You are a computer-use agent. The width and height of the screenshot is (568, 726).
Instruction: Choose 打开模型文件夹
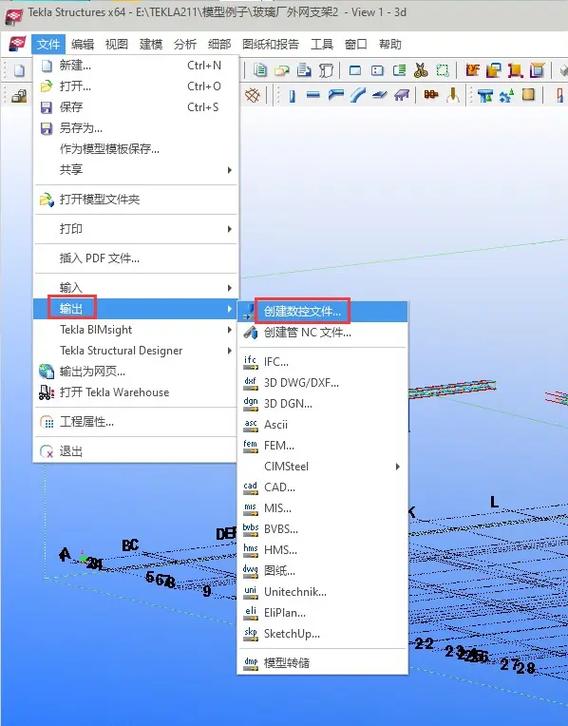click(136, 200)
